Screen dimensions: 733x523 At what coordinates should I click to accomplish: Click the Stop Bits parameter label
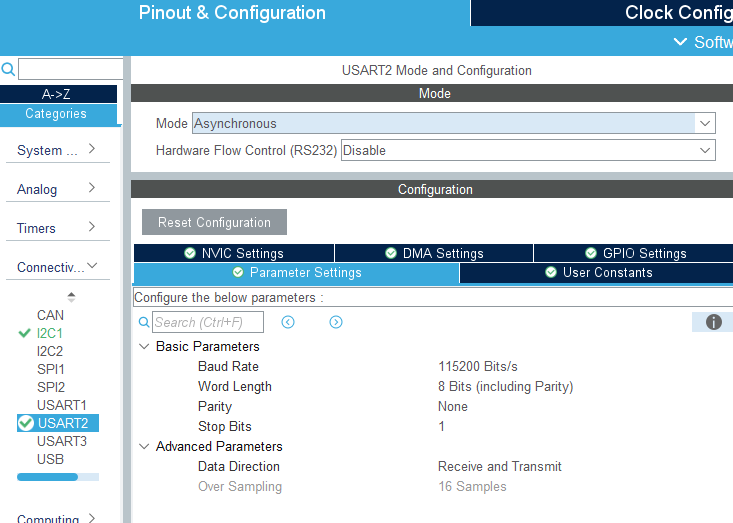point(224,426)
